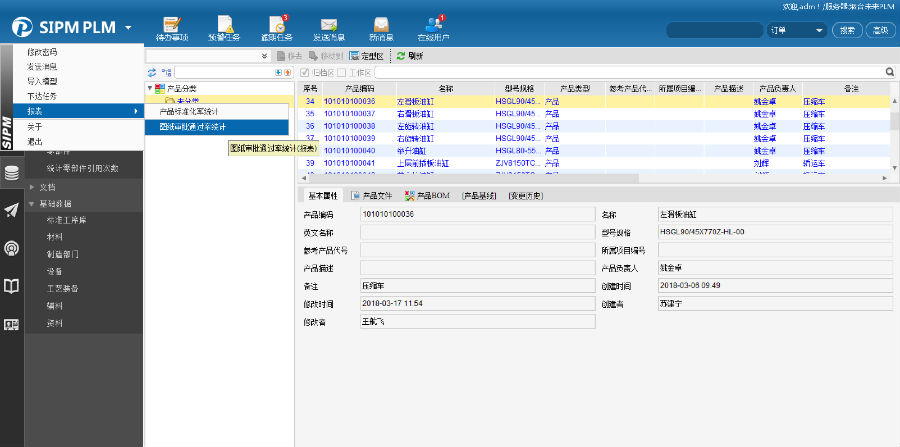Click the 搜索 search button
900x447 pixels.
pos(847,30)
